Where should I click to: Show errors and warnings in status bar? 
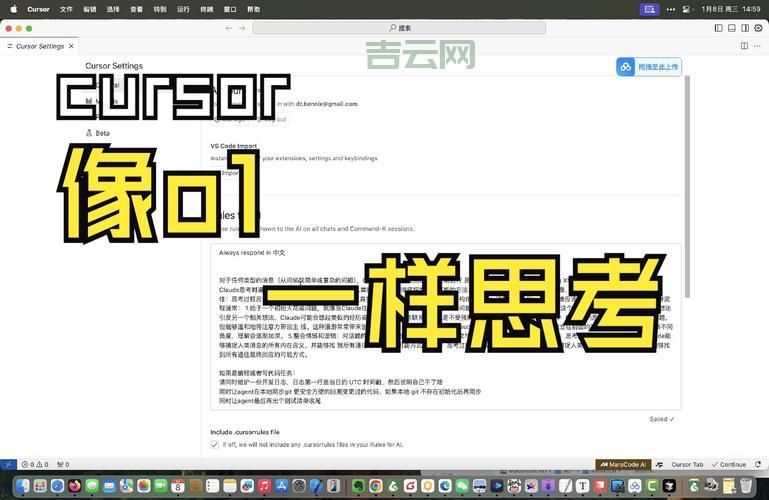coord(35,464)
